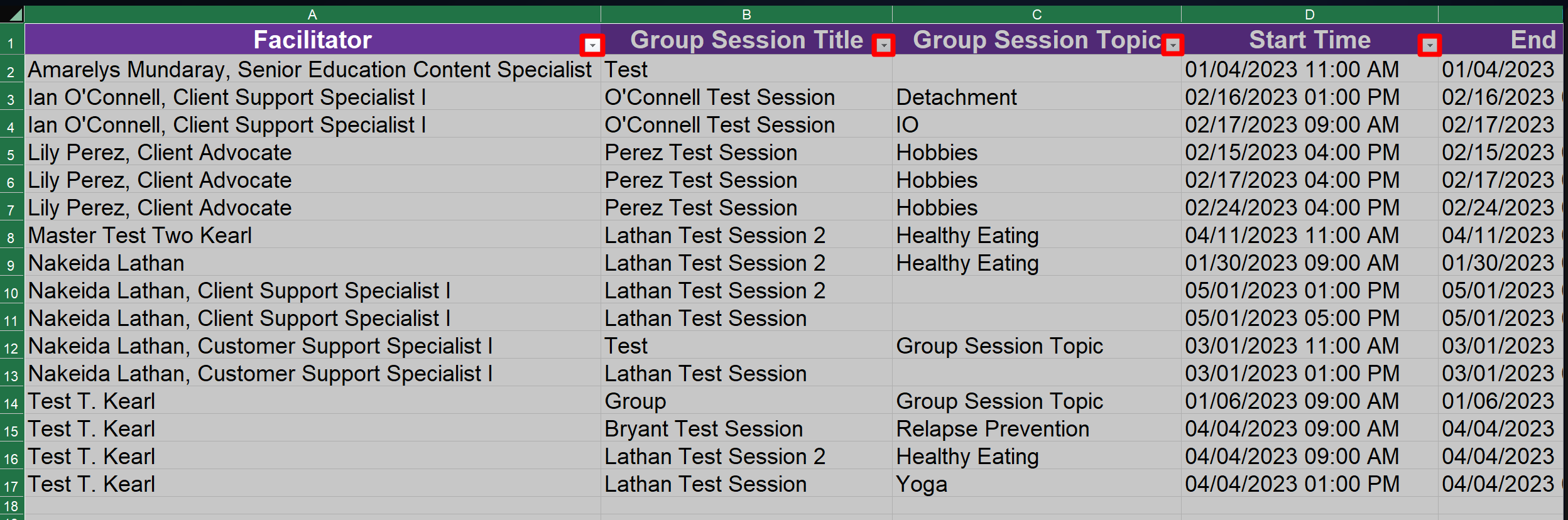Select the Master Test Two Kearl cell

[140, 236]
